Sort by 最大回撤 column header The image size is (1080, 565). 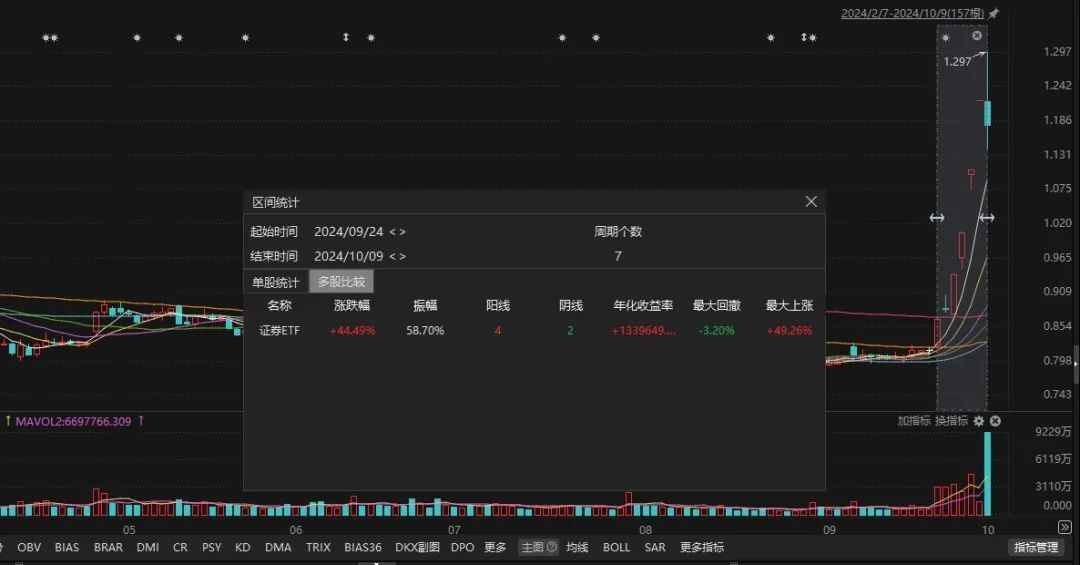coord(716,305)
